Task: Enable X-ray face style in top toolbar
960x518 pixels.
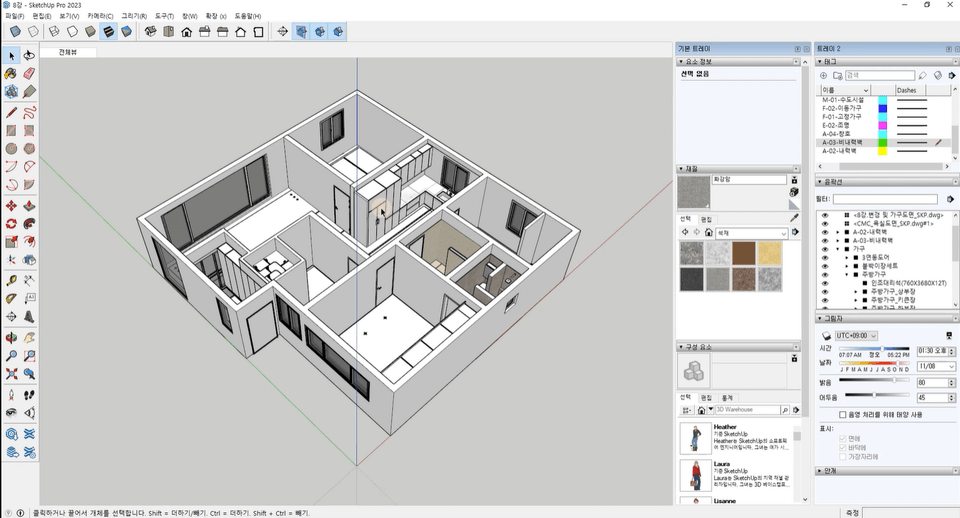Action: pos(15,32)
